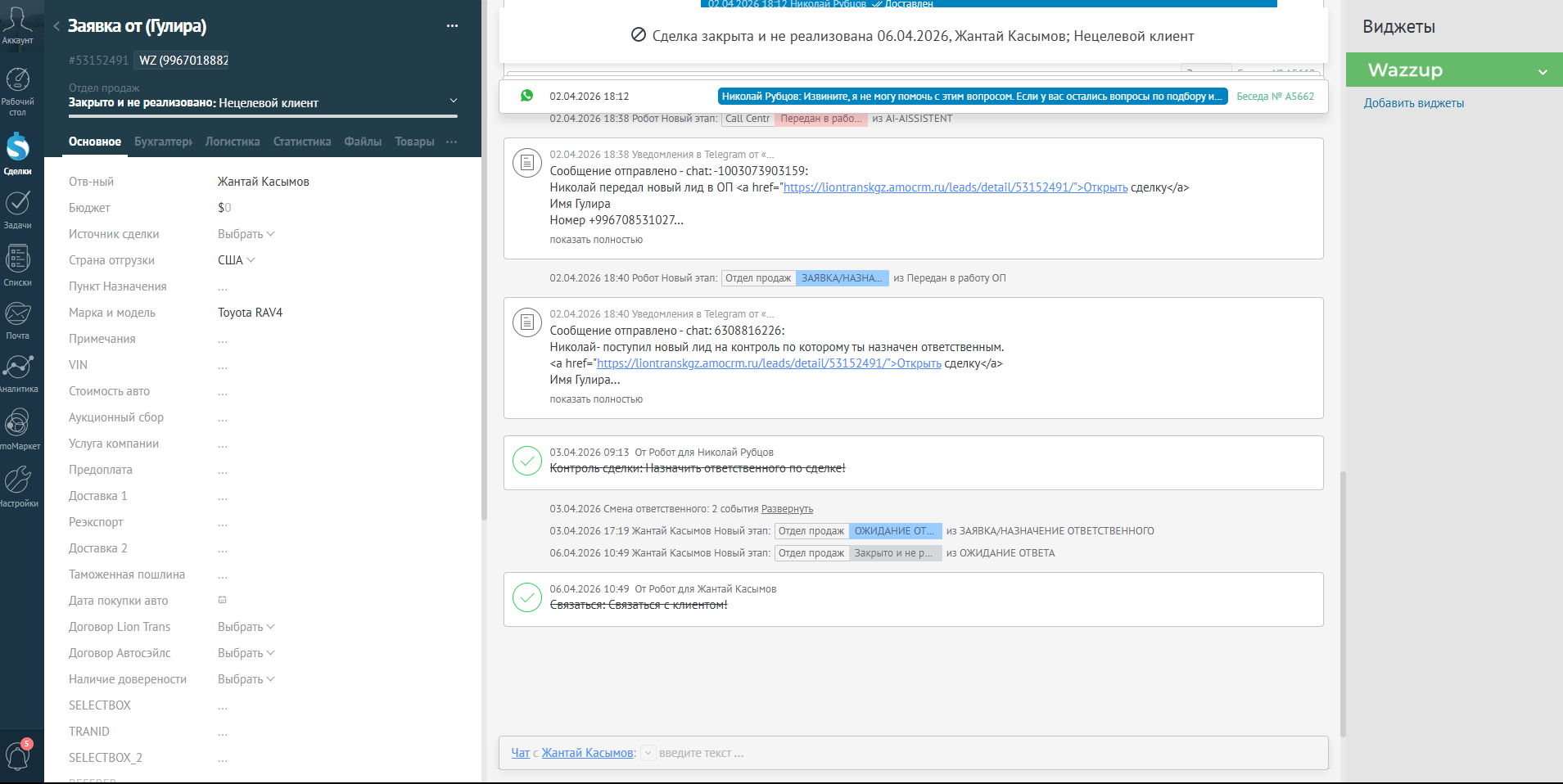Click the ОЖИДАНИЕ ОТ... stage label
1563x784 pixels.
pos(896,531)
